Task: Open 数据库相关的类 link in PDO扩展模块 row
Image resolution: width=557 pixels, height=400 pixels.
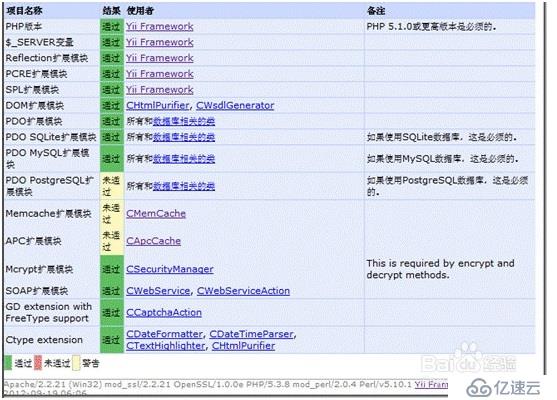Action: [x=184, y=121]
